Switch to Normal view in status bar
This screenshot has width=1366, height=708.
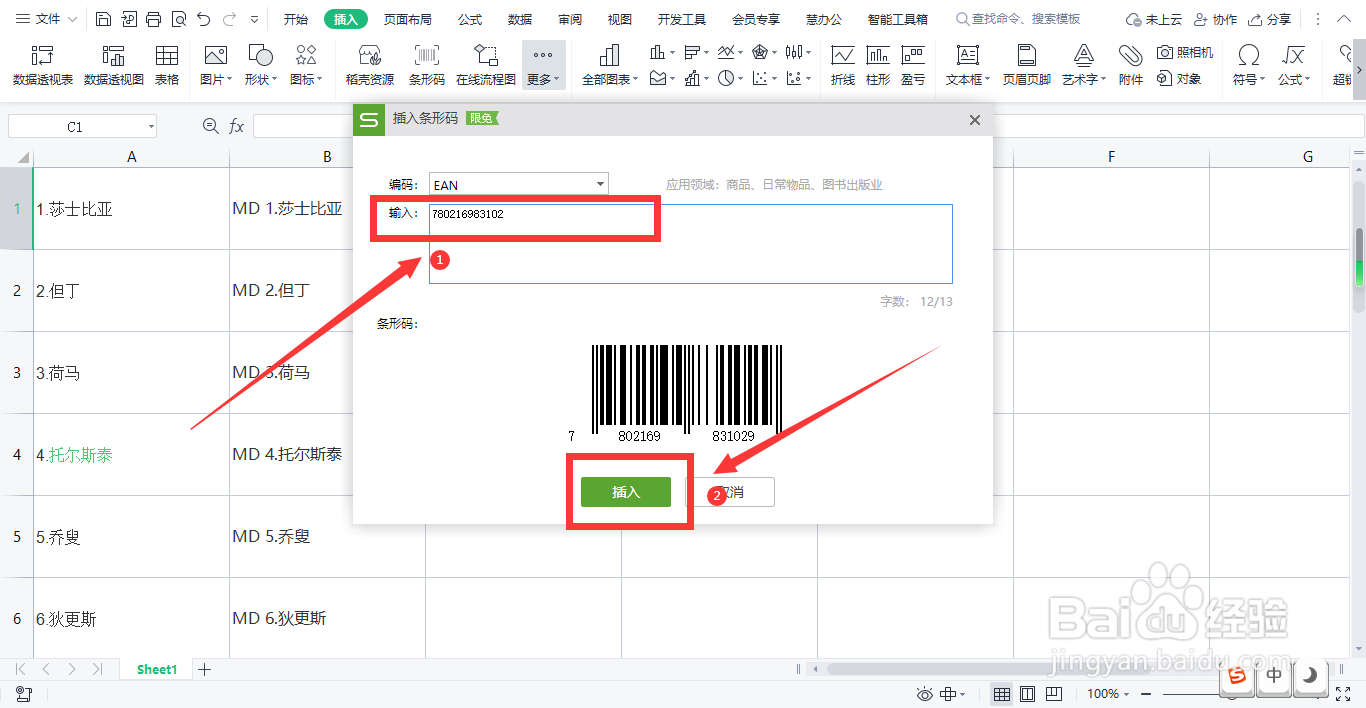click(1001, 694)
